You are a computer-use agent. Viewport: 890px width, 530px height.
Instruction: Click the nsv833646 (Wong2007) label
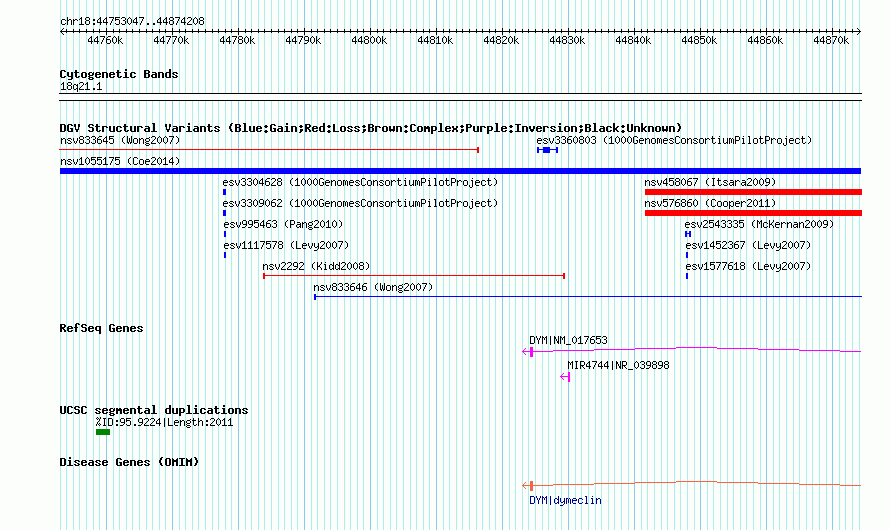(373, 287)
